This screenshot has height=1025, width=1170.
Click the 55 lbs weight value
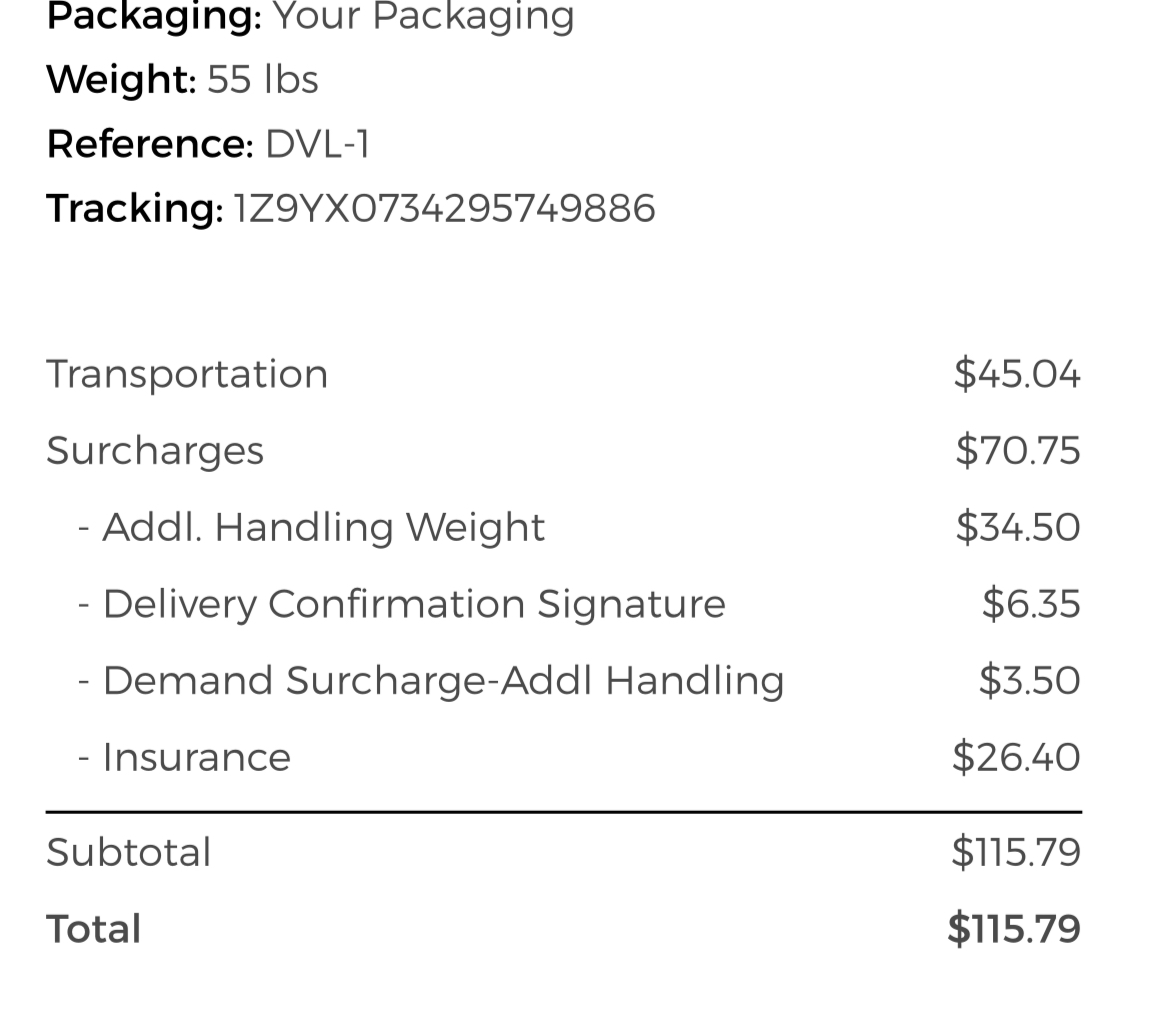(x=262, y=80)
